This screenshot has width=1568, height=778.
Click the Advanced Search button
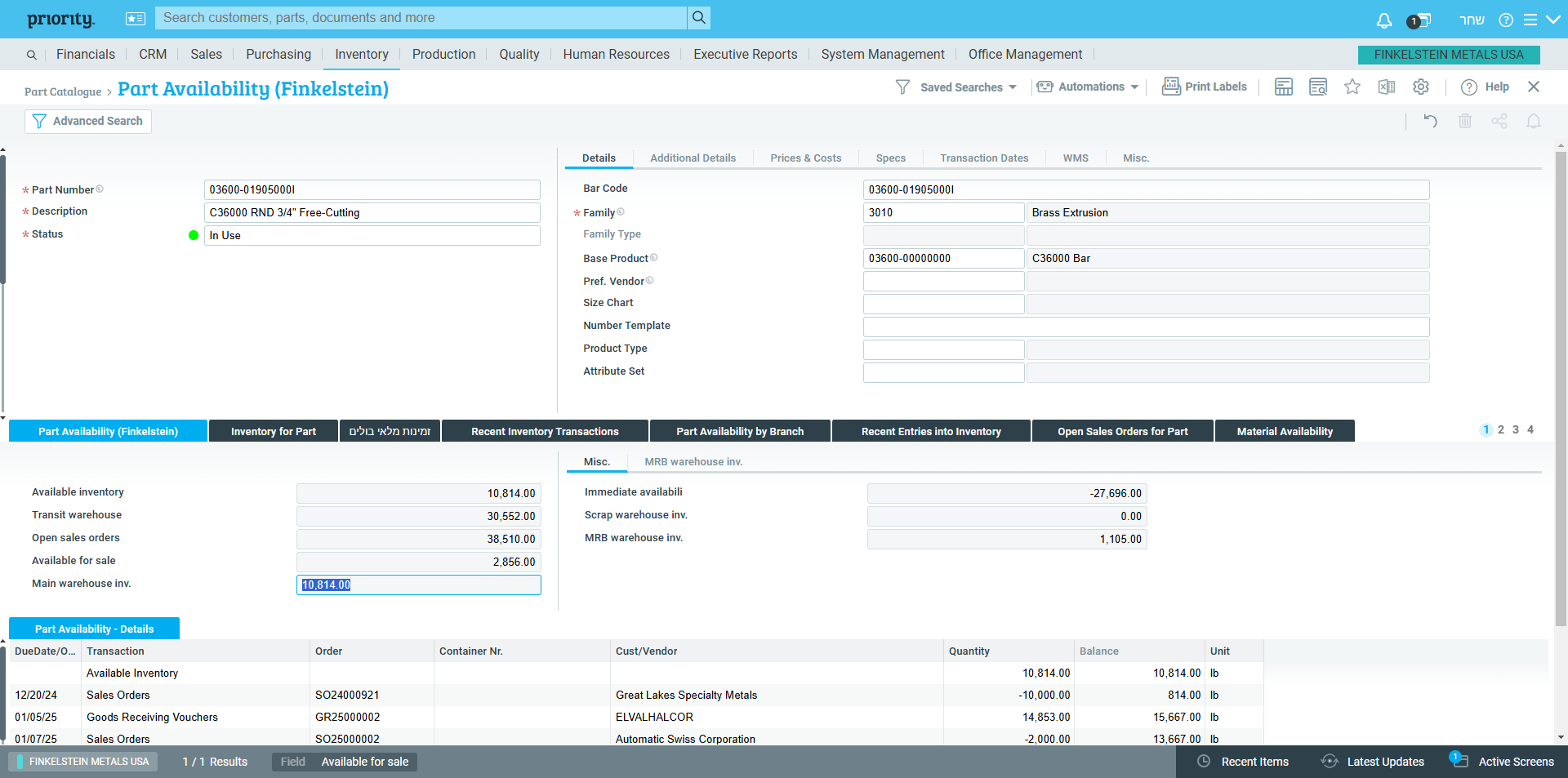pyautogui.click(x=88, y=121)
